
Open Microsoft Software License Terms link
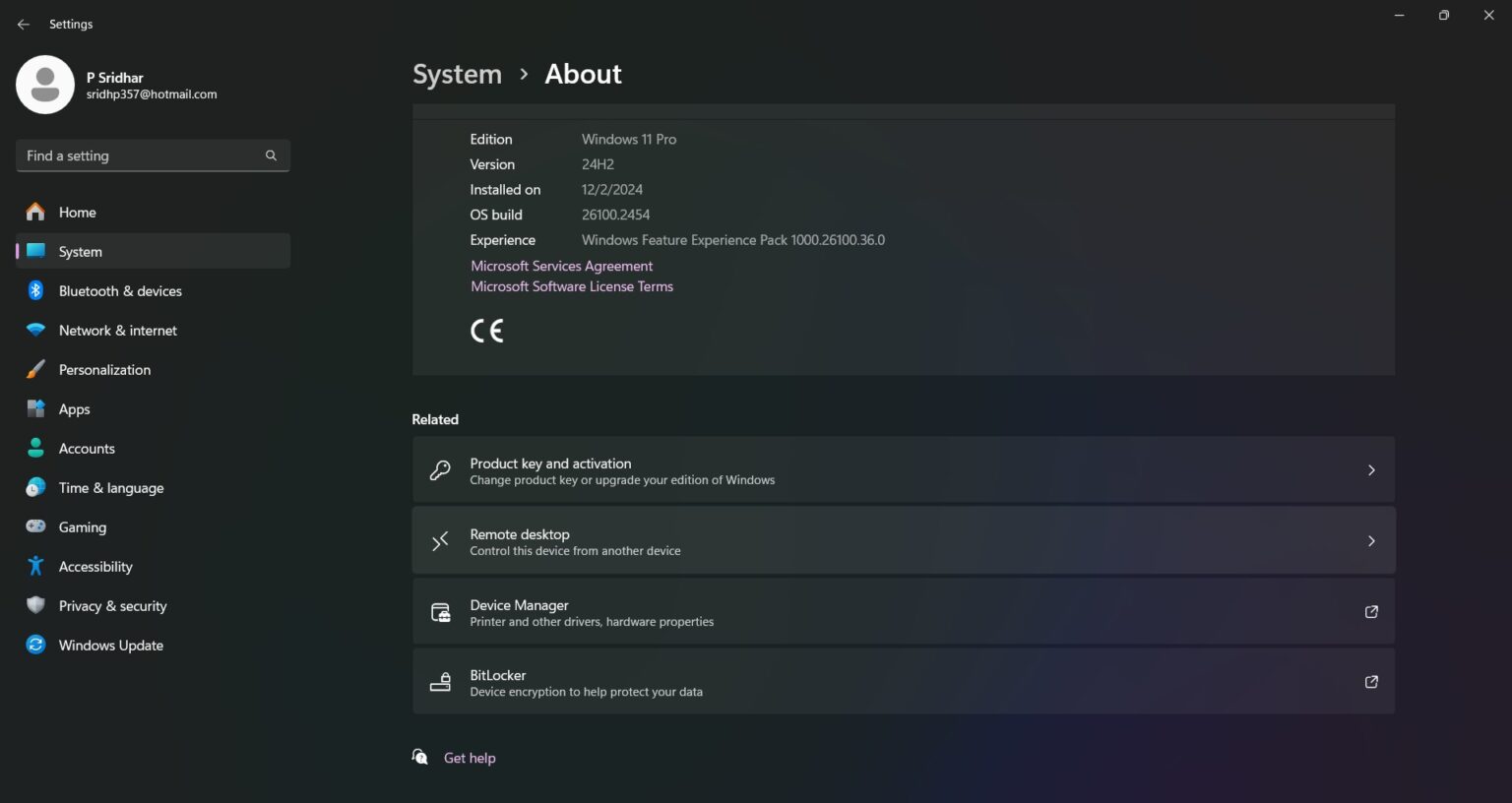(x=571, y=286)
